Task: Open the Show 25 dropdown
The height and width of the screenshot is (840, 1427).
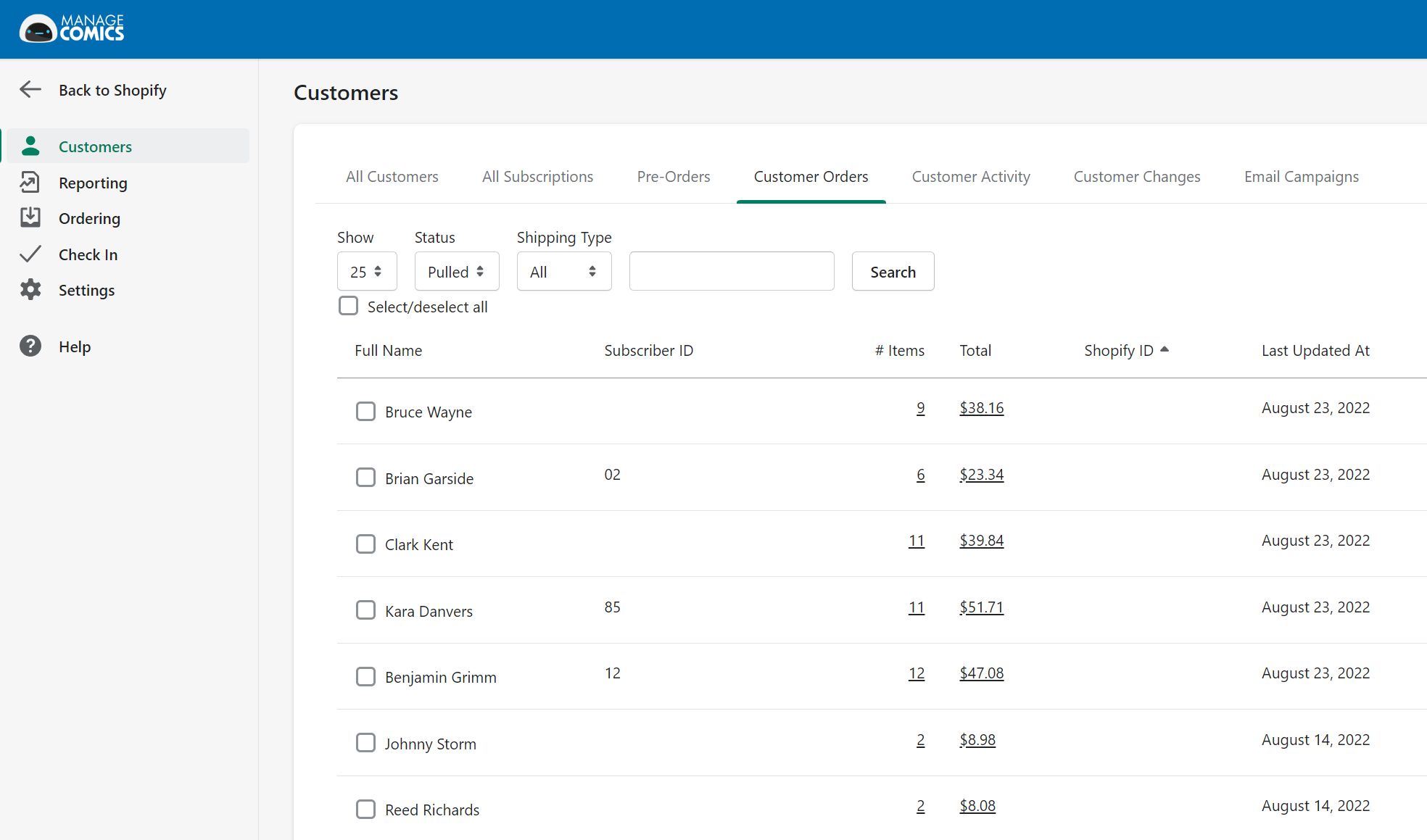Action: pos(367,272)
